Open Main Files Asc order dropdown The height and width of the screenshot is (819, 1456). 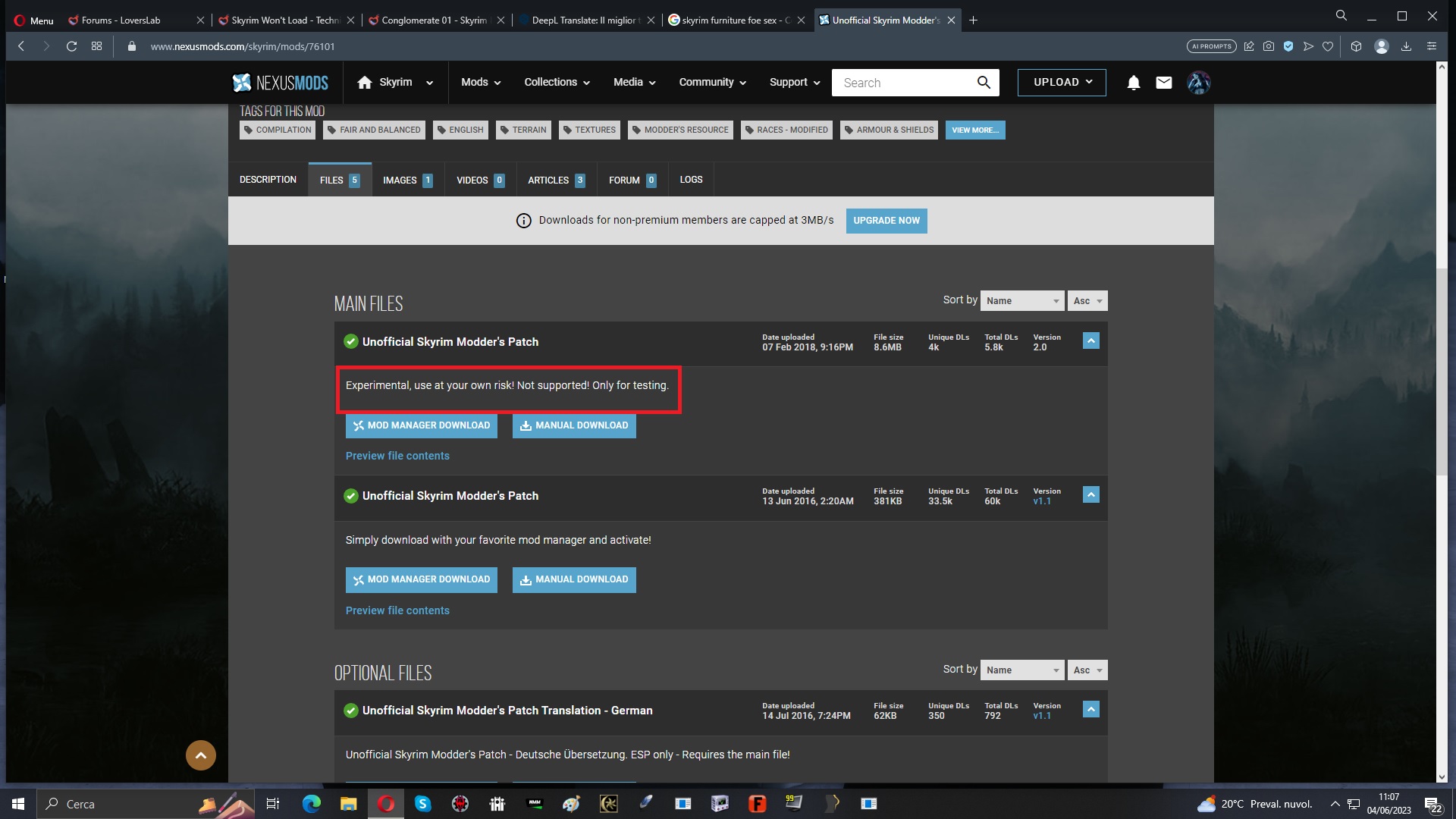tap(1087, 301)
